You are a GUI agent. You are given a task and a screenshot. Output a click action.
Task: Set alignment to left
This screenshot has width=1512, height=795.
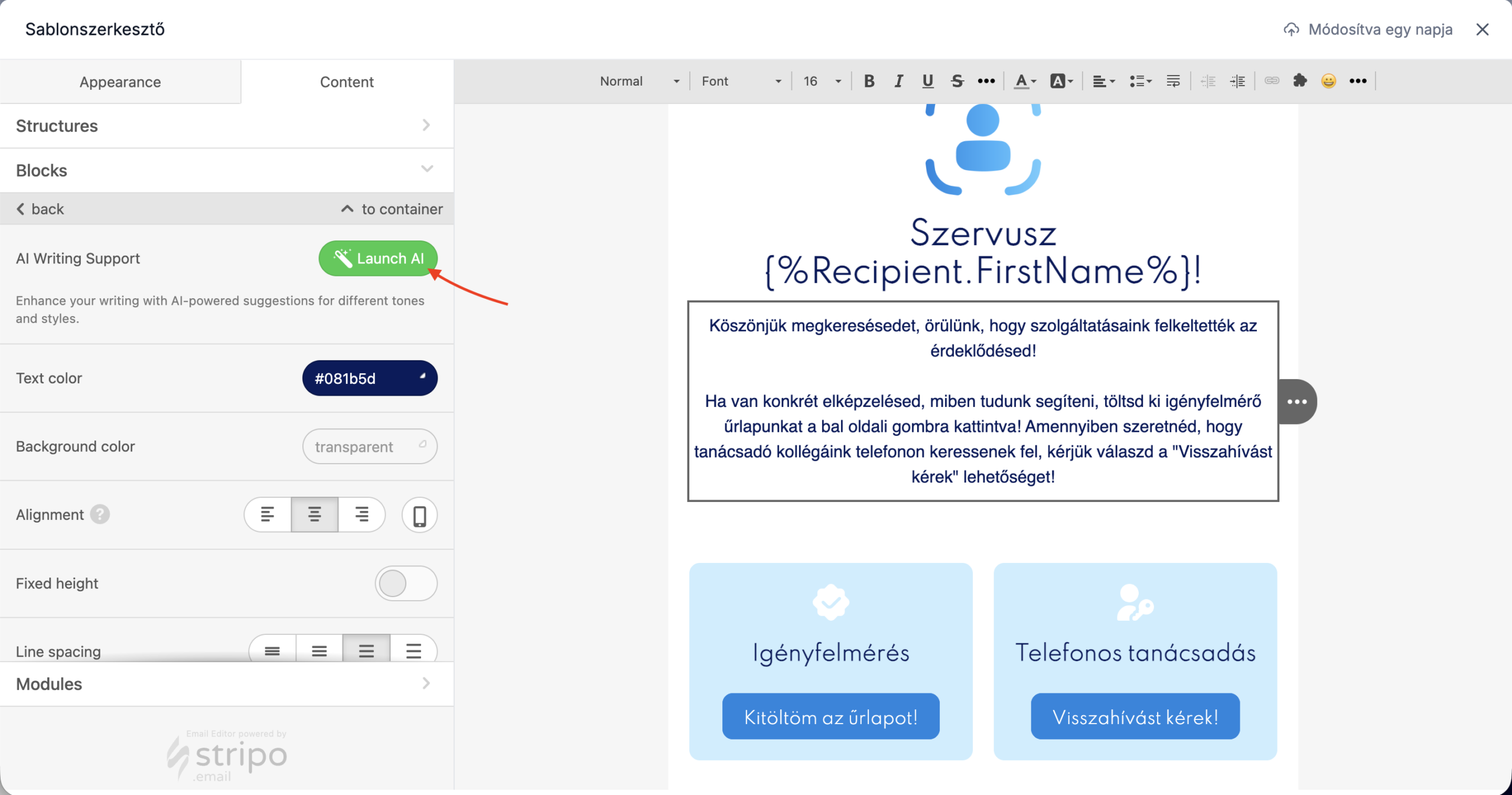pos(268,514)
